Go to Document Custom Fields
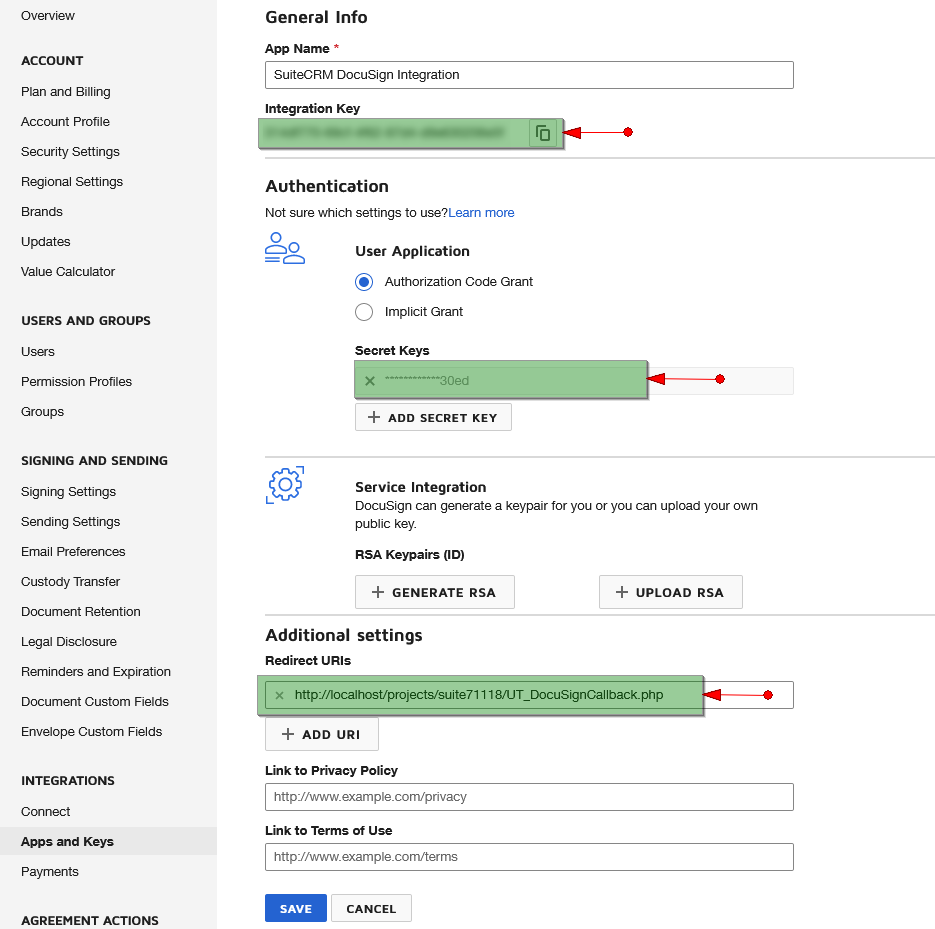The width and height of the screenshot is (935, 929). pos(95,702)
